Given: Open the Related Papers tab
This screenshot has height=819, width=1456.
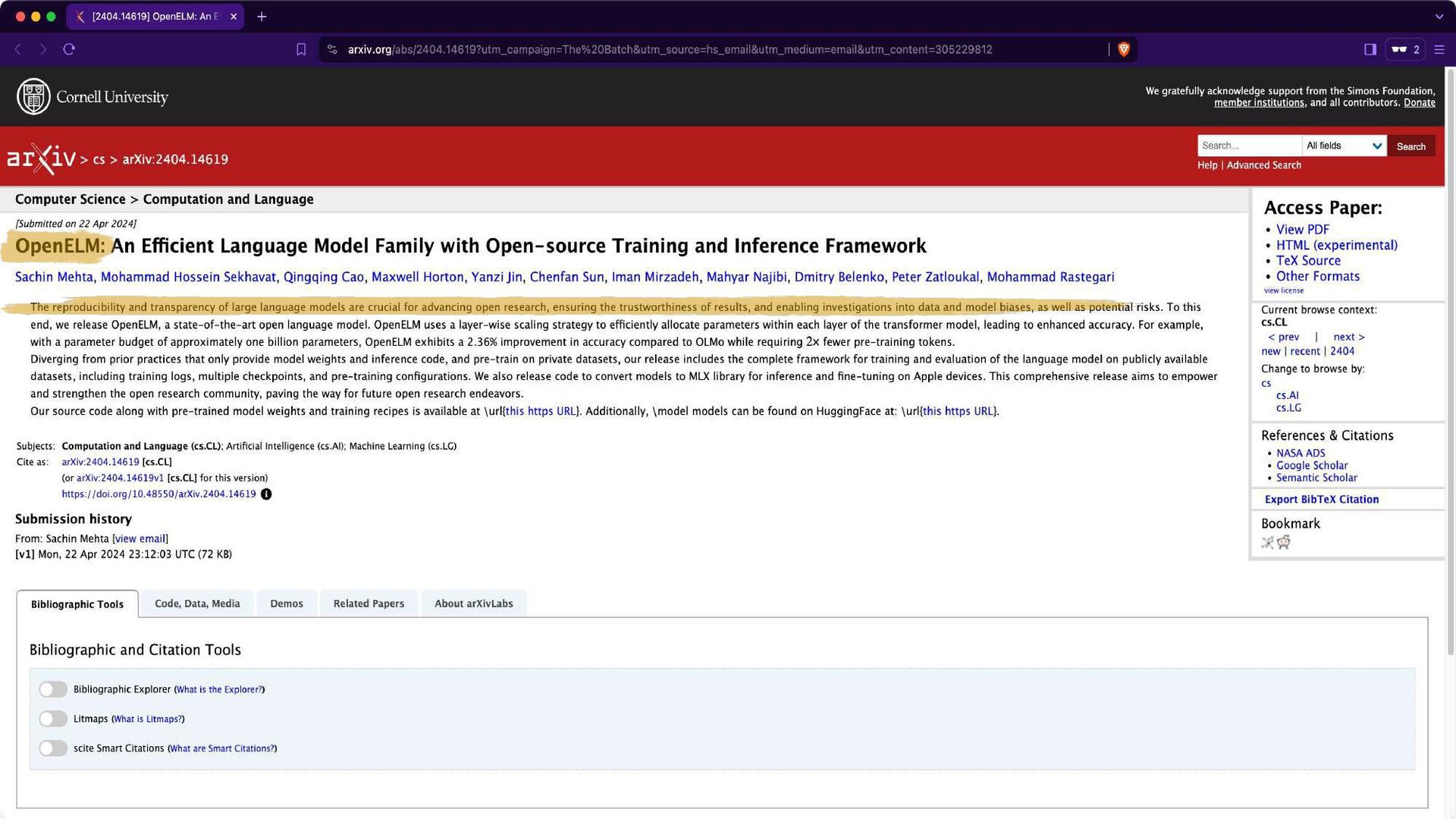Looking at the screenshot, I should [369, 604].
